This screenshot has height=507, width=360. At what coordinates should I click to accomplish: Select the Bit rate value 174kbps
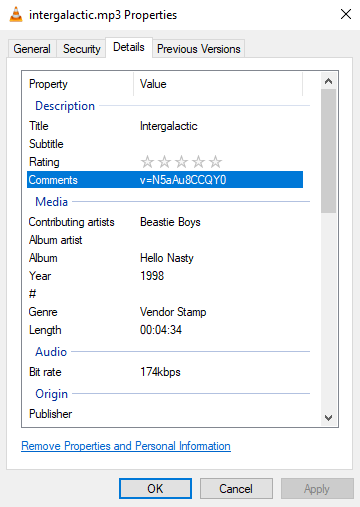pos(160,372)
